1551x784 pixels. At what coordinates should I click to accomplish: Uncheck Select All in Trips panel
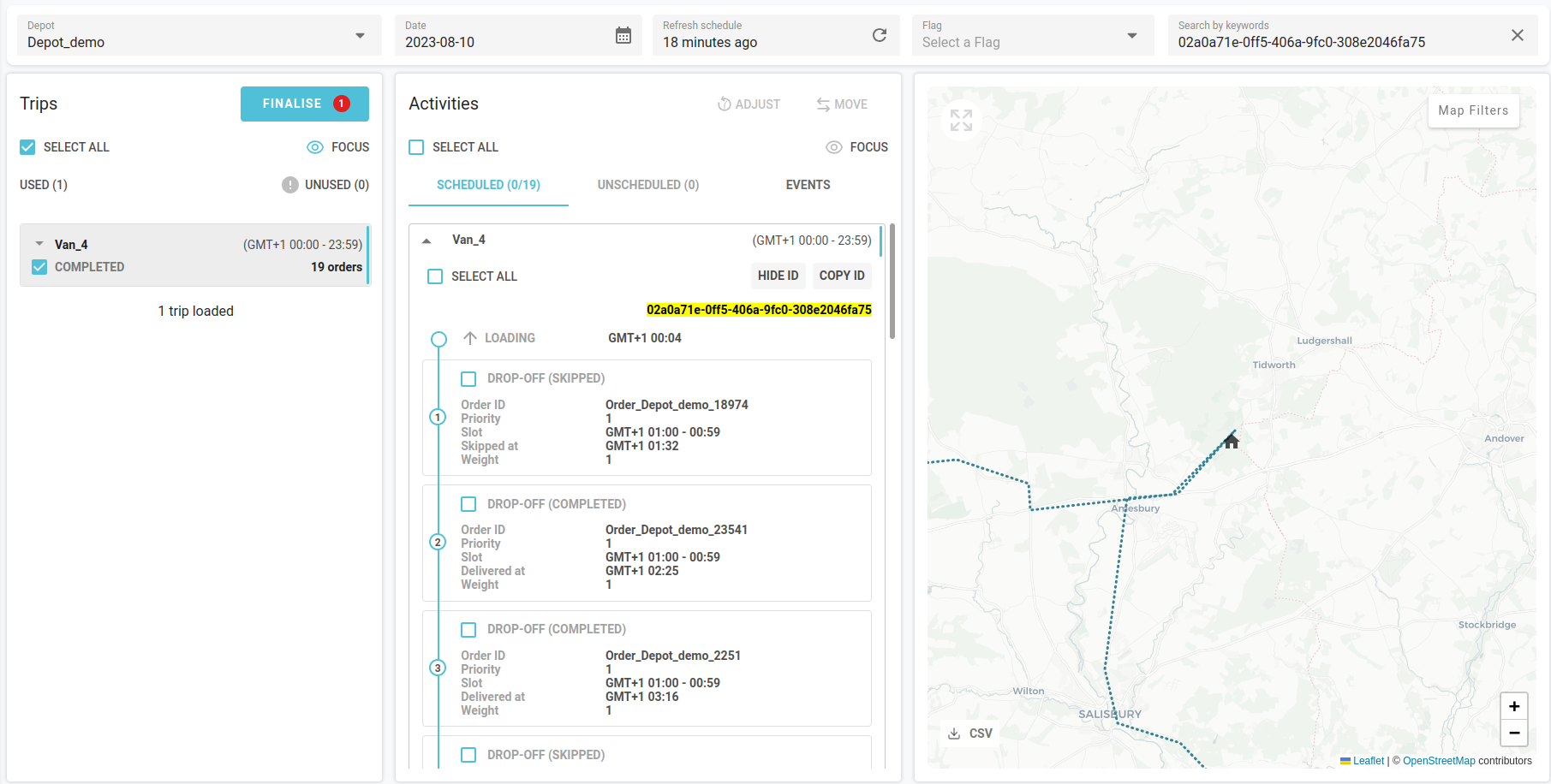point(28,147)
